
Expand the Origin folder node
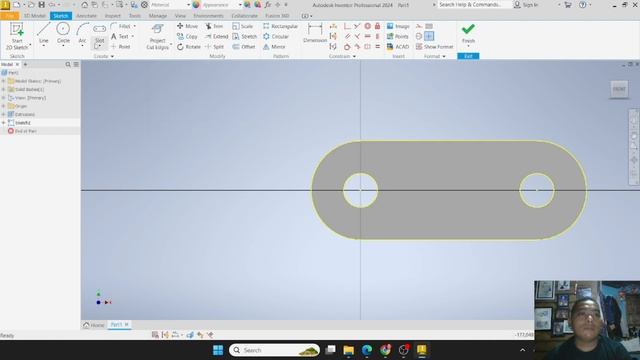(4, 106)
